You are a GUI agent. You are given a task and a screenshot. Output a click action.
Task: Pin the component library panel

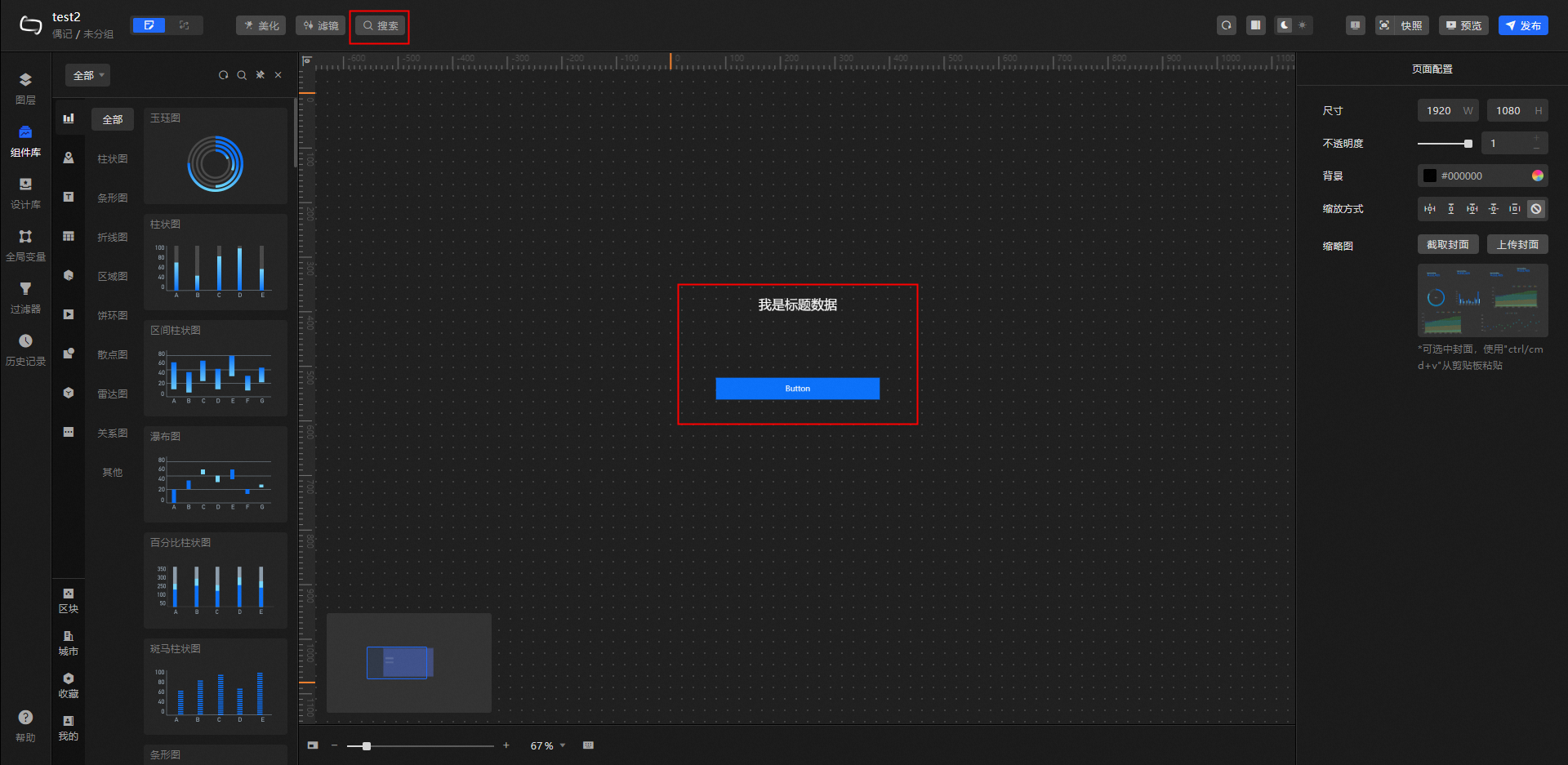click(x=261, y=75)
